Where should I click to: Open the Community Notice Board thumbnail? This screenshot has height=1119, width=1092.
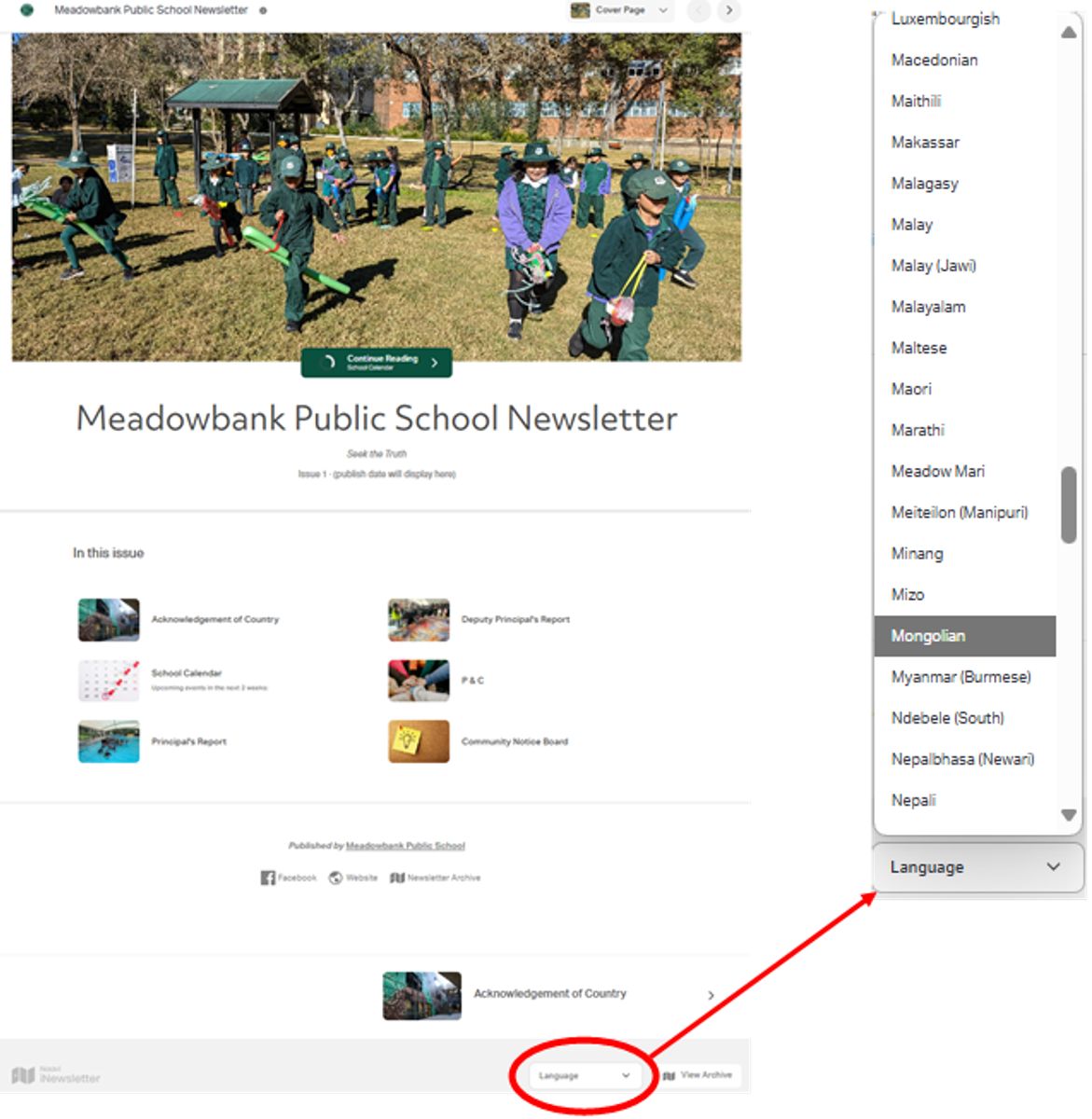point(419,741)
